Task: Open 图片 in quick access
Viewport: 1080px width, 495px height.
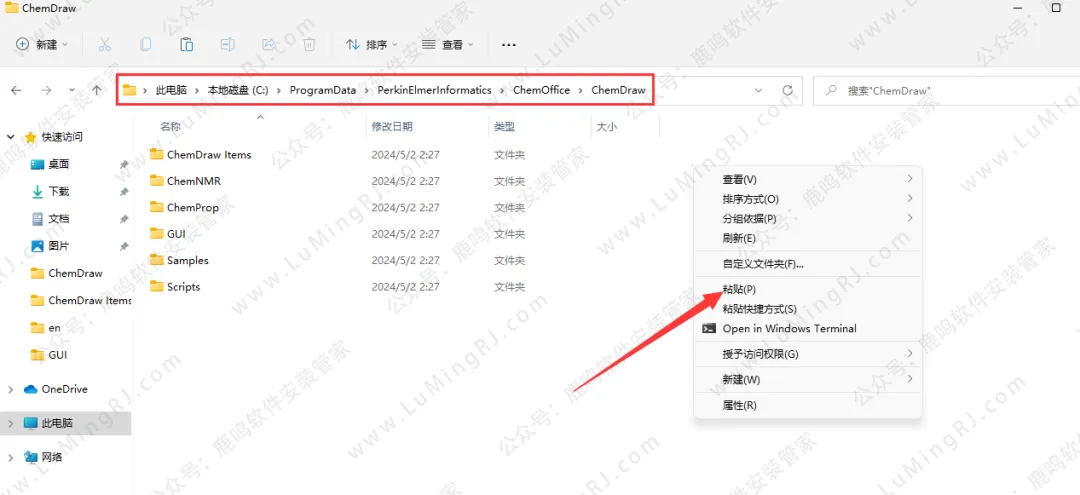Action: pos(50,246)
